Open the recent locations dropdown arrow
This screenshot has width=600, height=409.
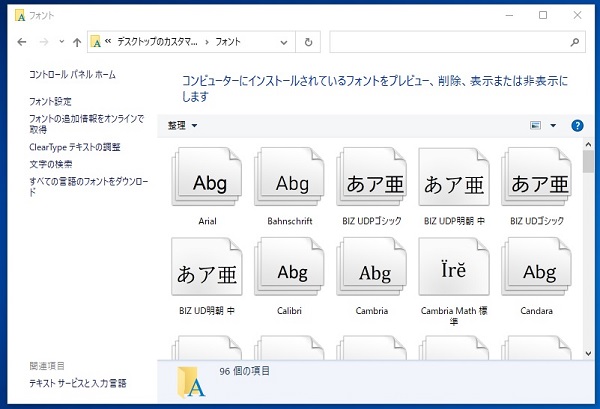click(x=62, y=42)
